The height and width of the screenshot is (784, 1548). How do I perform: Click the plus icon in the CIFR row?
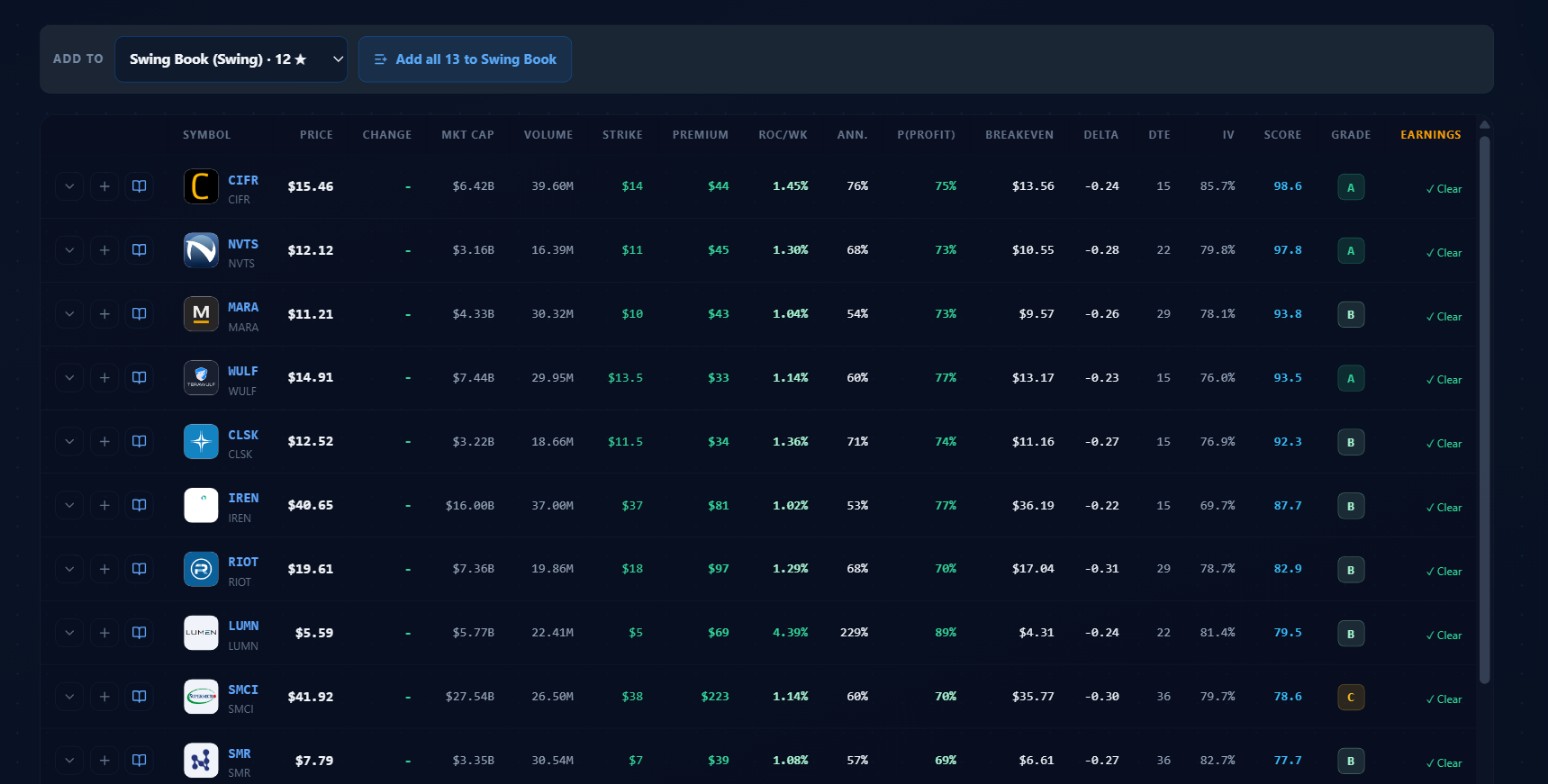104,186
